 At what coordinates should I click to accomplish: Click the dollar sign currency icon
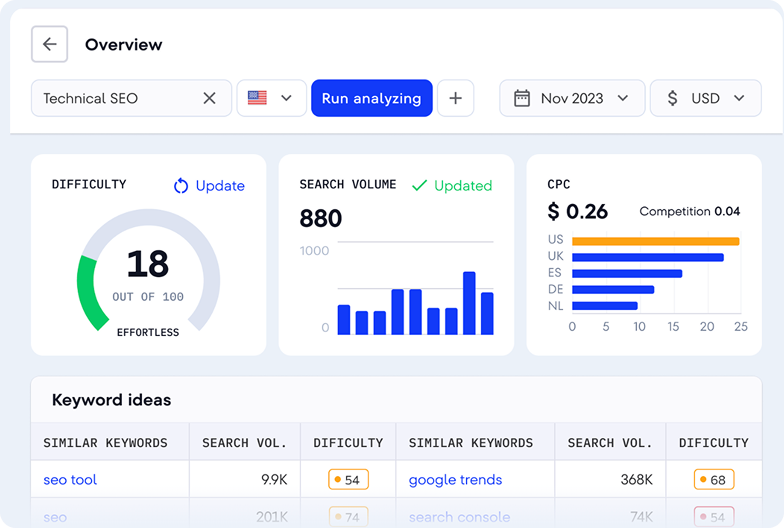(x=672, y=98)
